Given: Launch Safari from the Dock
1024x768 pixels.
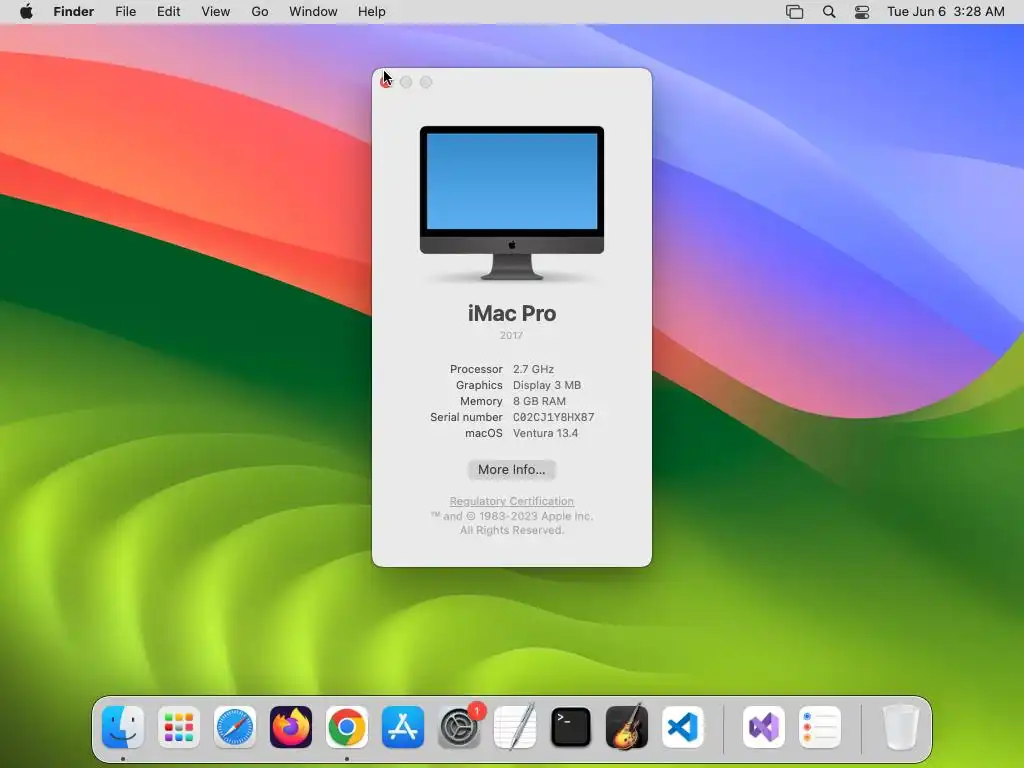Looking at the screenshot, I should coord(234,727).
